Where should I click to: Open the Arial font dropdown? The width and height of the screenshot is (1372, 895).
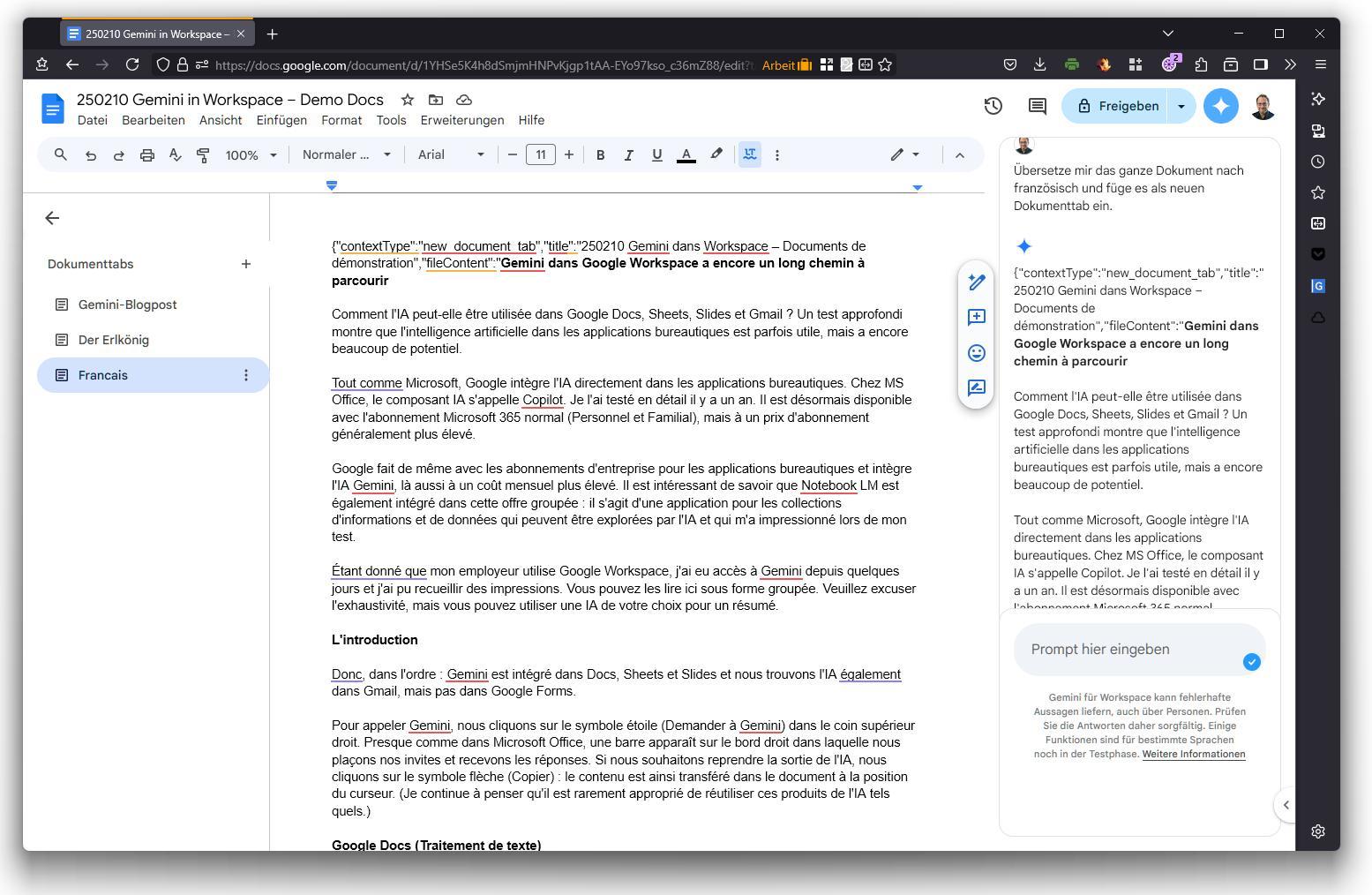tap(451, 154)
